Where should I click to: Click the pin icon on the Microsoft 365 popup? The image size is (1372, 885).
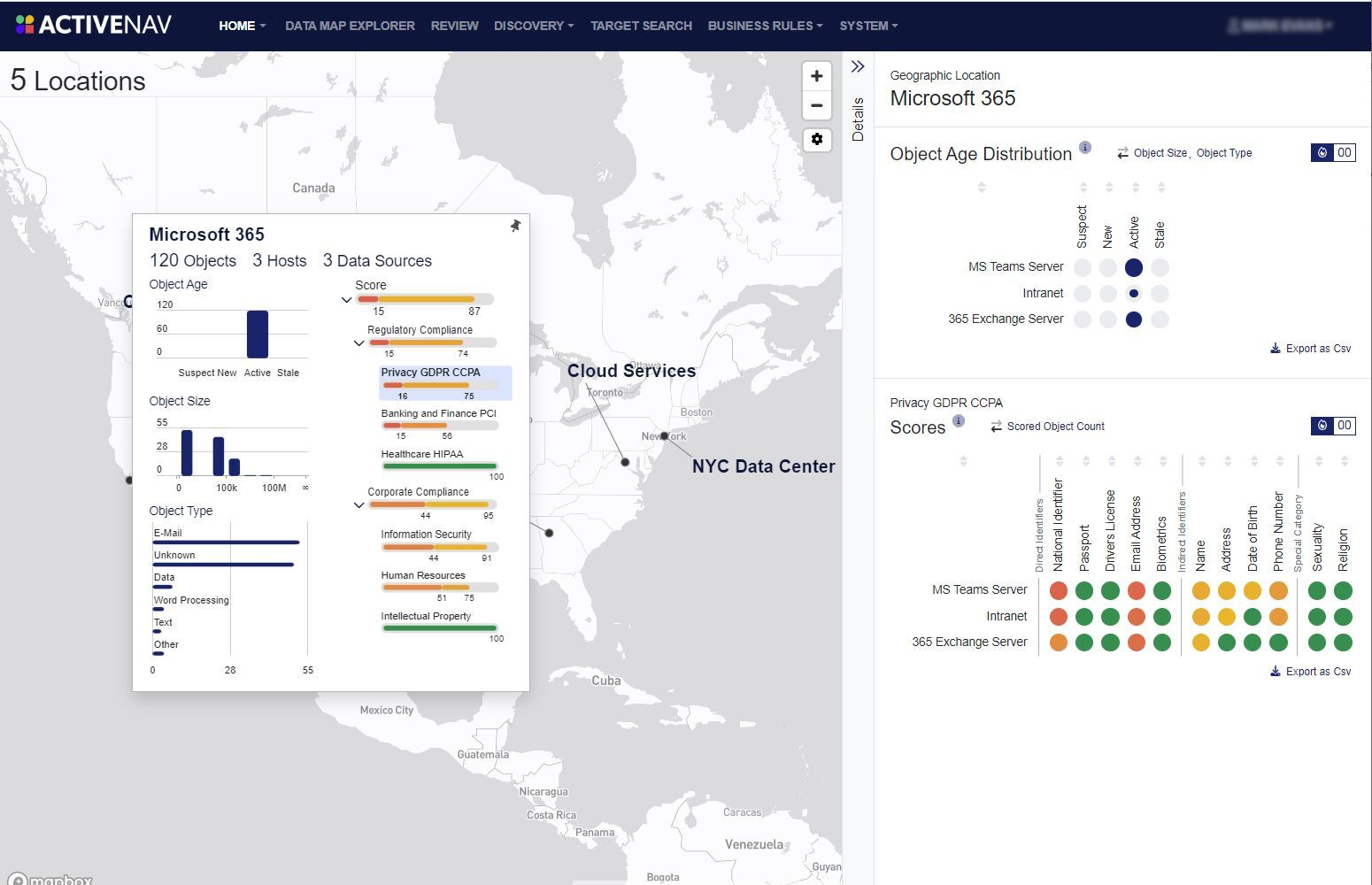click(515, 227)
